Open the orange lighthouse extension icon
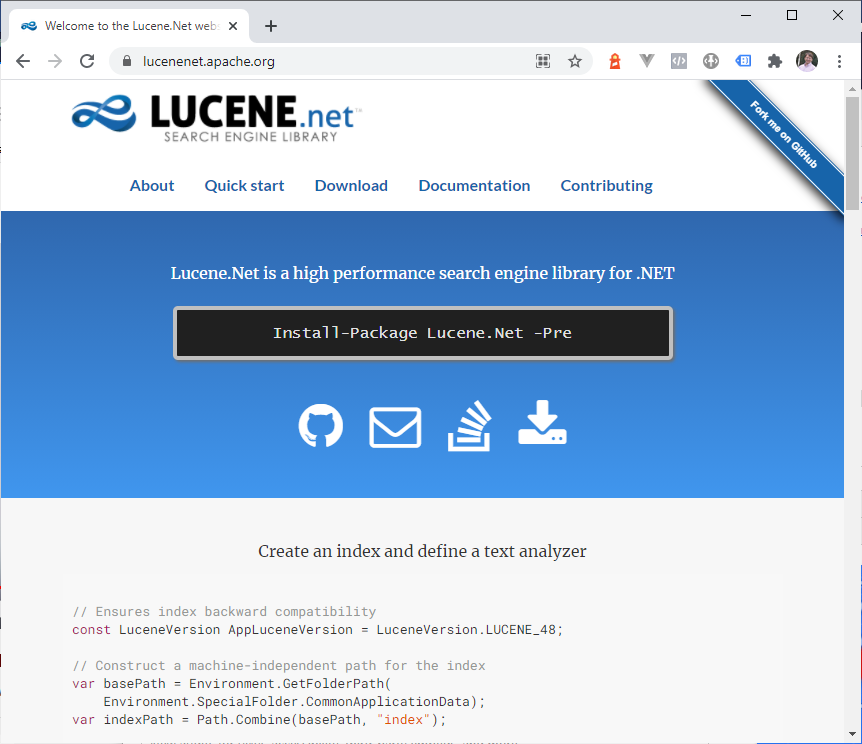The image size is (862, 744). click(x=615, y=61)
